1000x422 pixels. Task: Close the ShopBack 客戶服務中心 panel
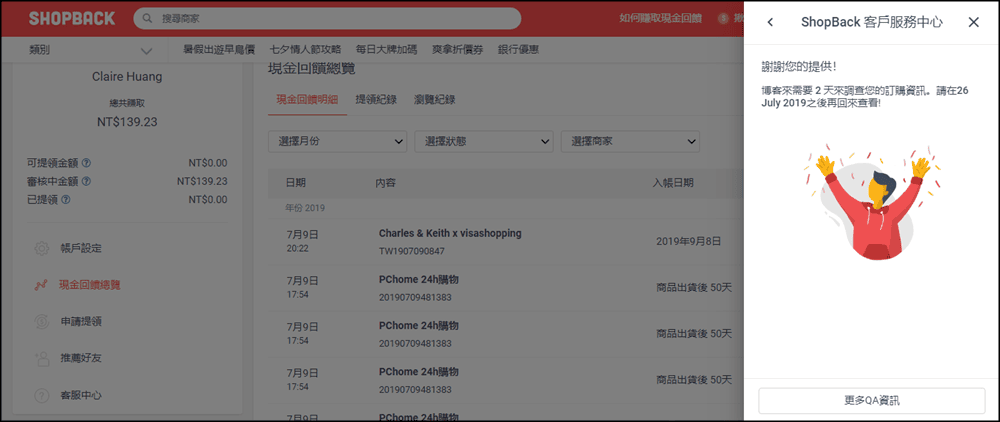point(973,22)
